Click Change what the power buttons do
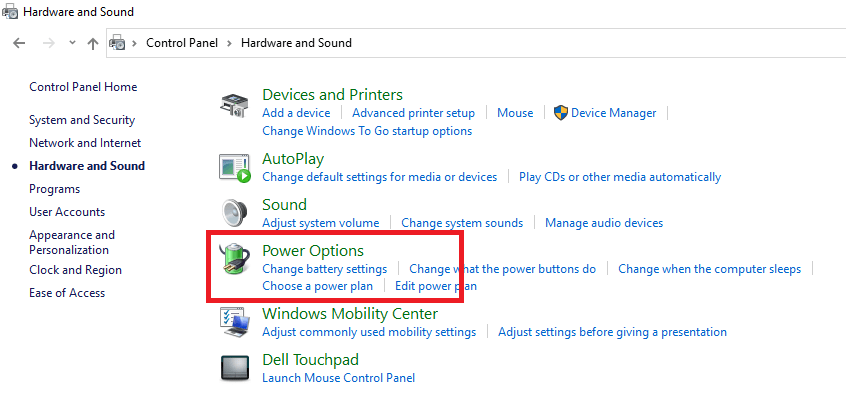The width and height of the screenshot is (846, 412). [x=502, y=268]
